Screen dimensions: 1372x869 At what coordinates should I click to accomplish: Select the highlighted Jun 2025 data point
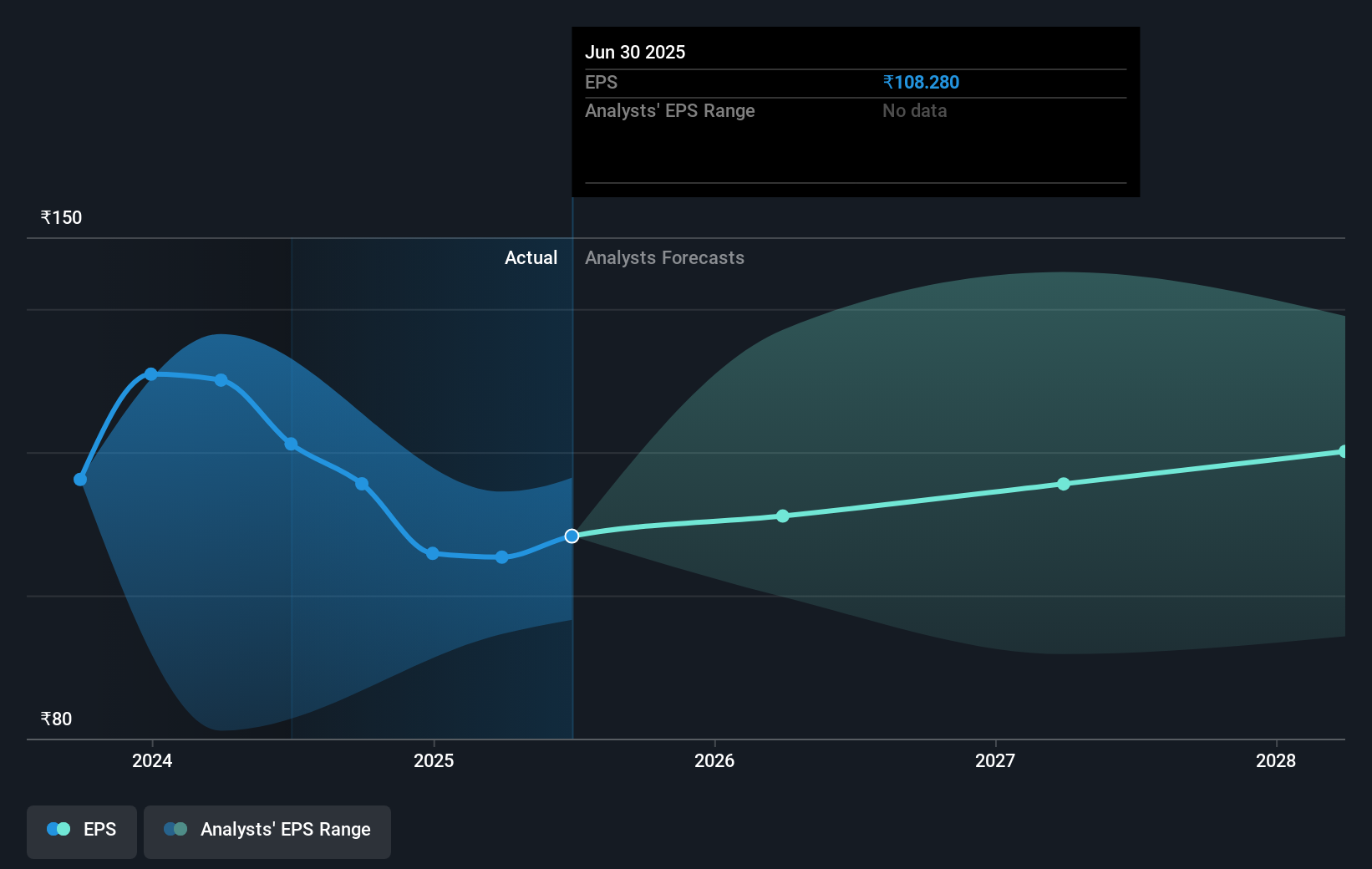tap(572, 536)
